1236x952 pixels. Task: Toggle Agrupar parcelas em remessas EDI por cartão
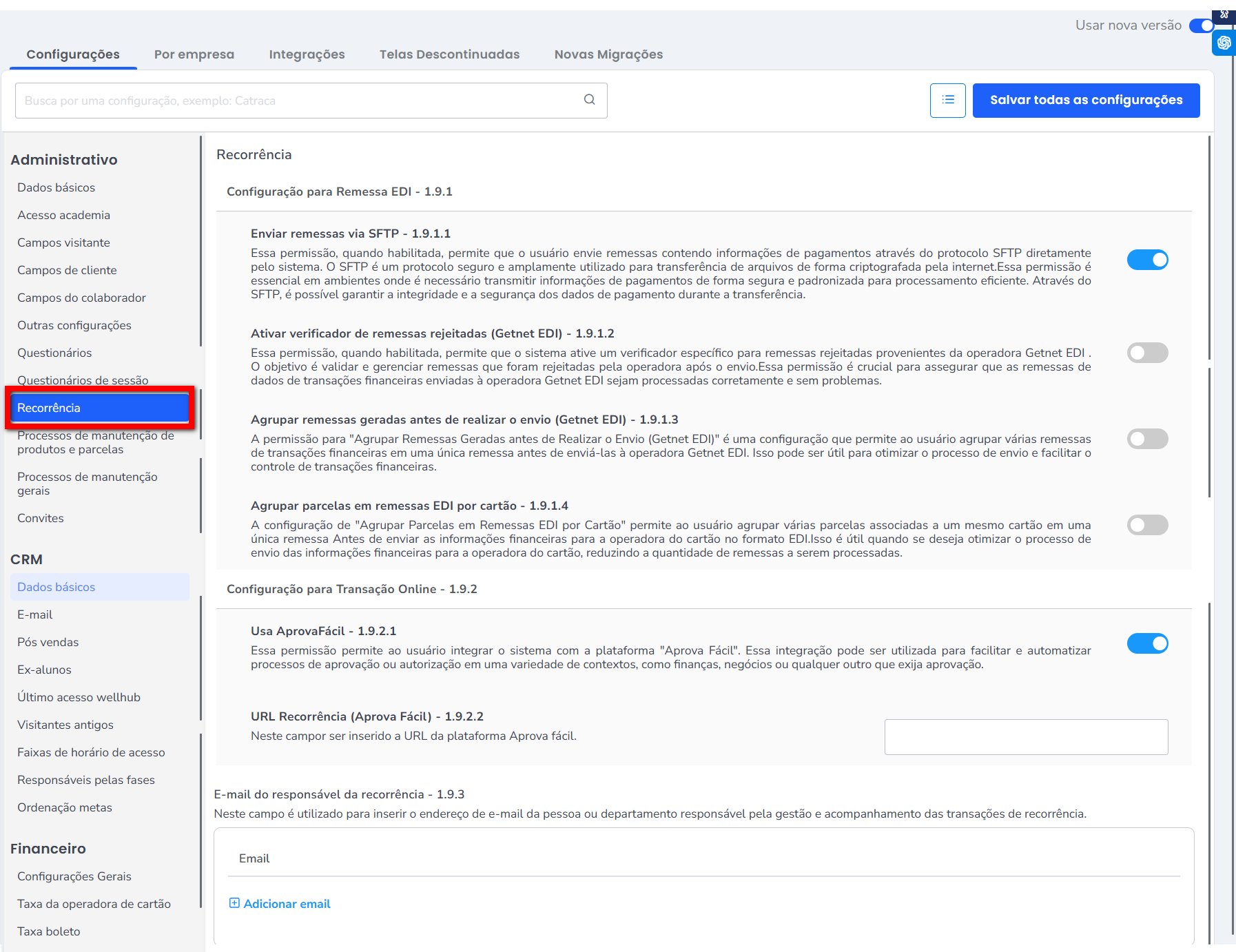point(1147,525)
